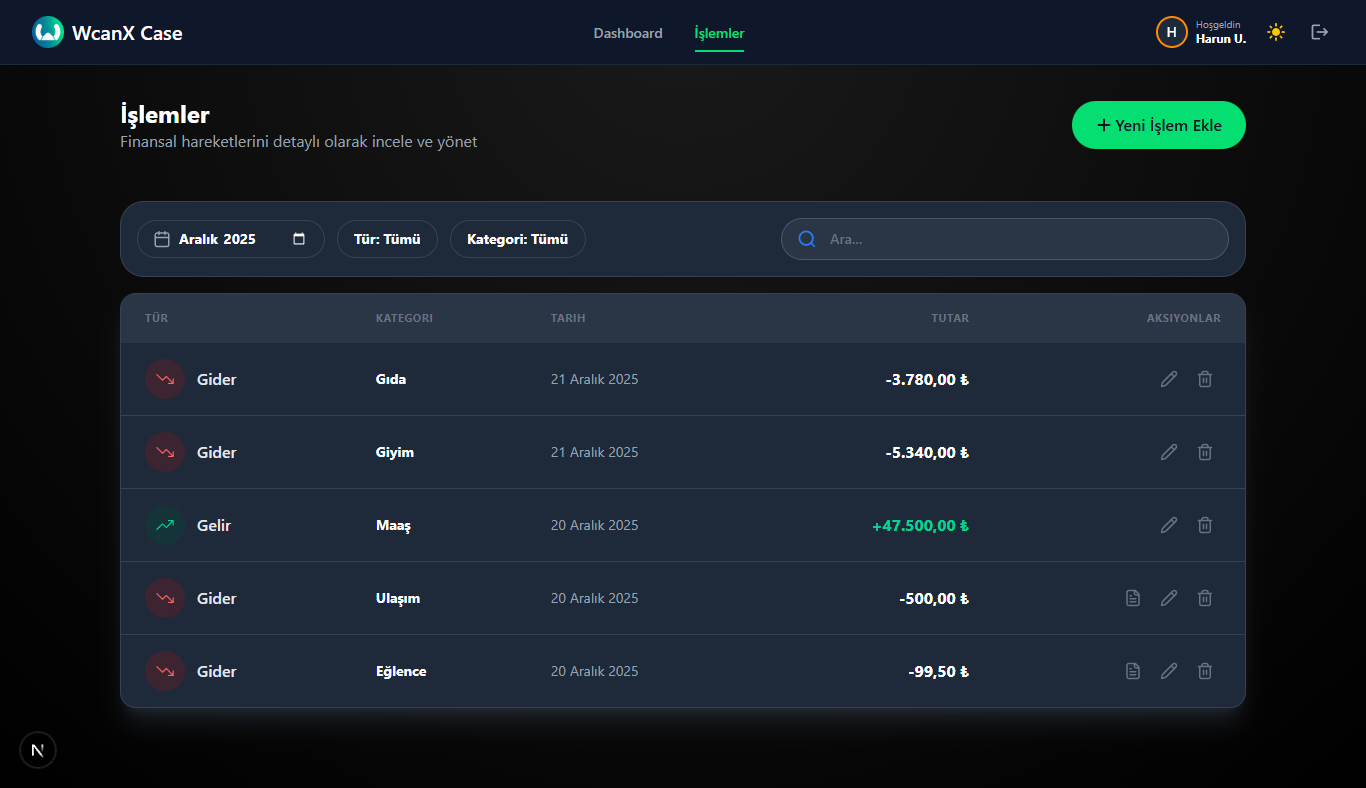This screenshot has height=788, width=1366.
Task: Select the İşlemler navigation tab
Action: coord(719,33)
